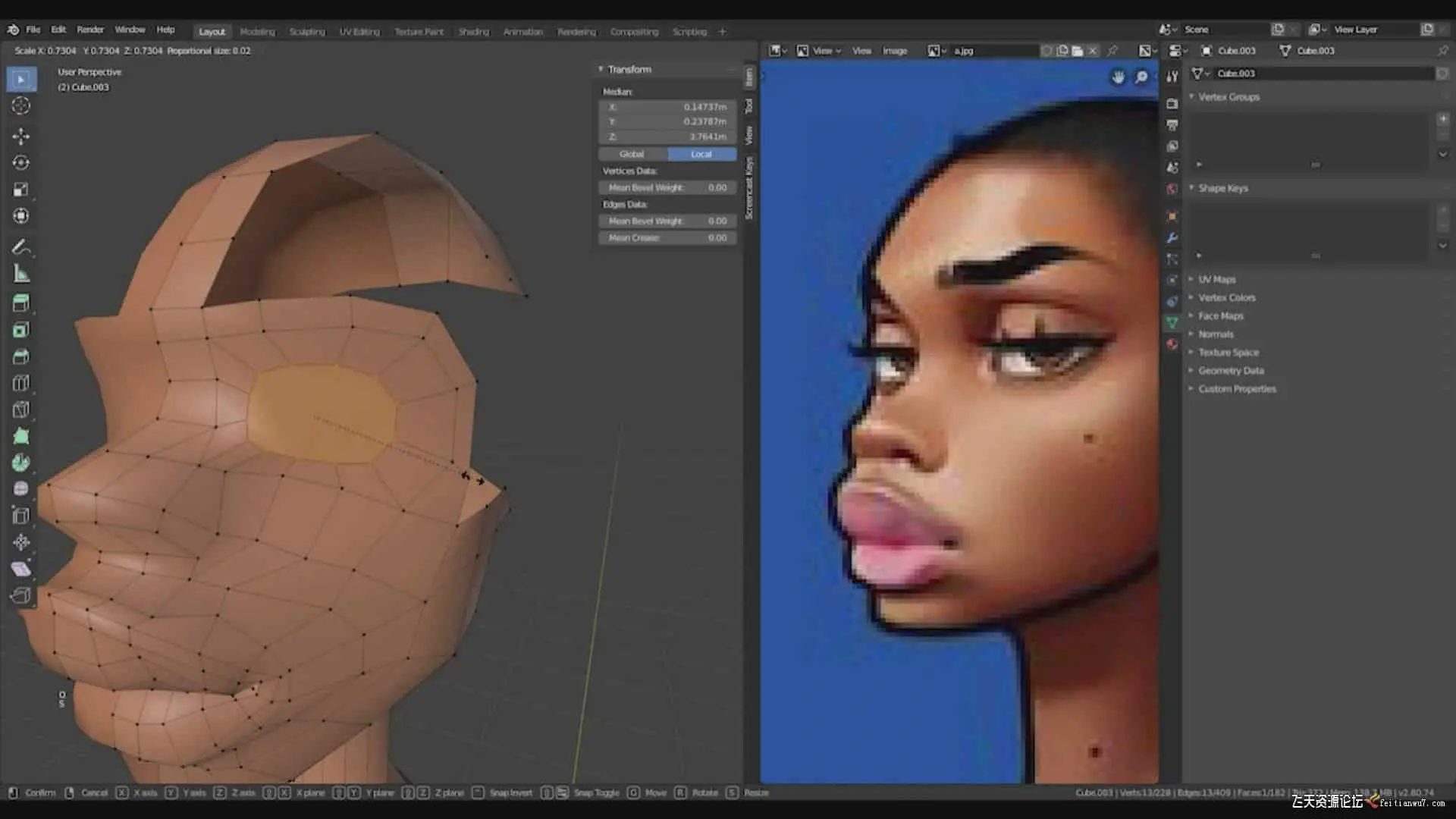Click the Median X value field
The height and width of the screenshot is (819, 1456).
click(x=667, y=107)
